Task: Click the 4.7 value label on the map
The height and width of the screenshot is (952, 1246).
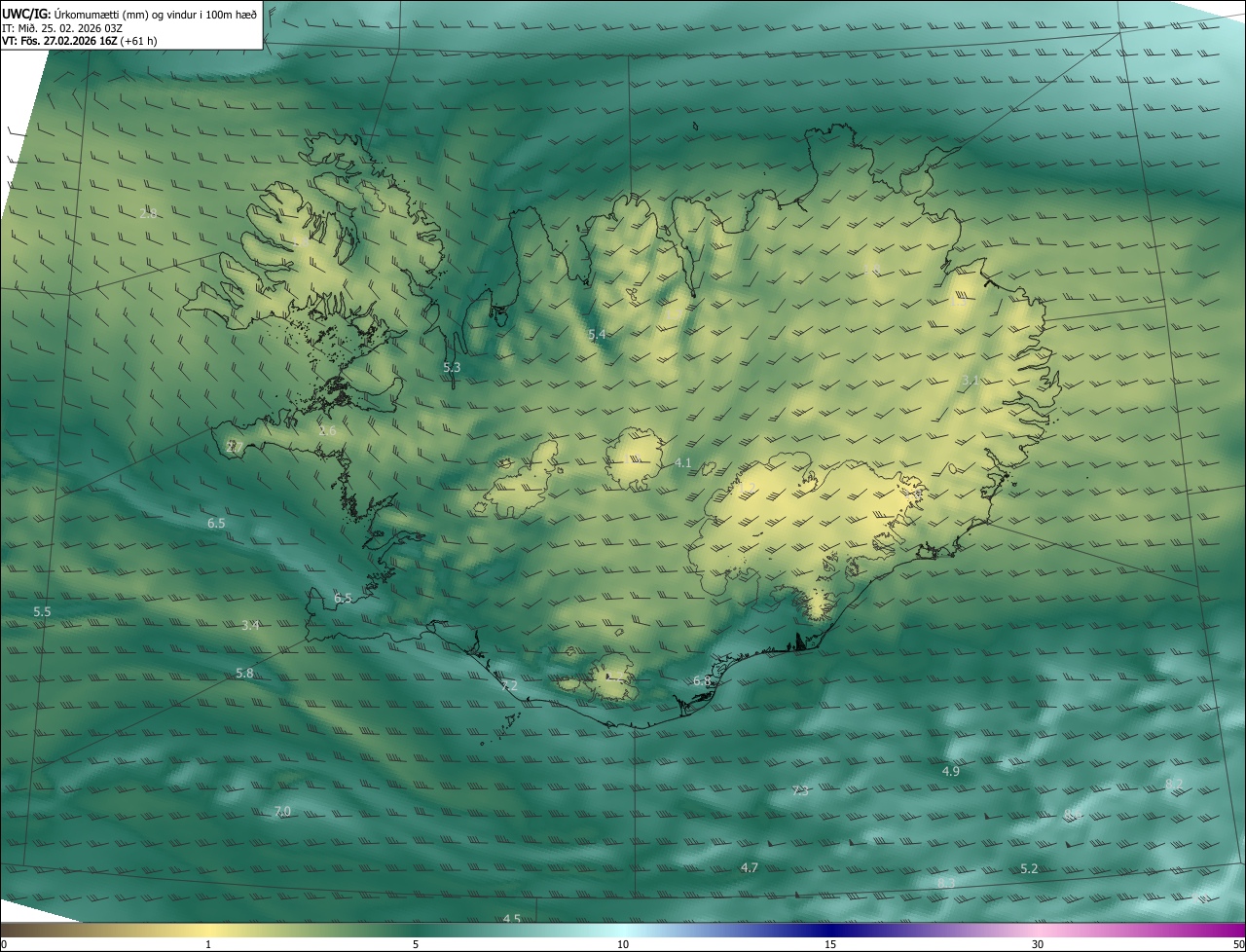Action: click(750, 867)
